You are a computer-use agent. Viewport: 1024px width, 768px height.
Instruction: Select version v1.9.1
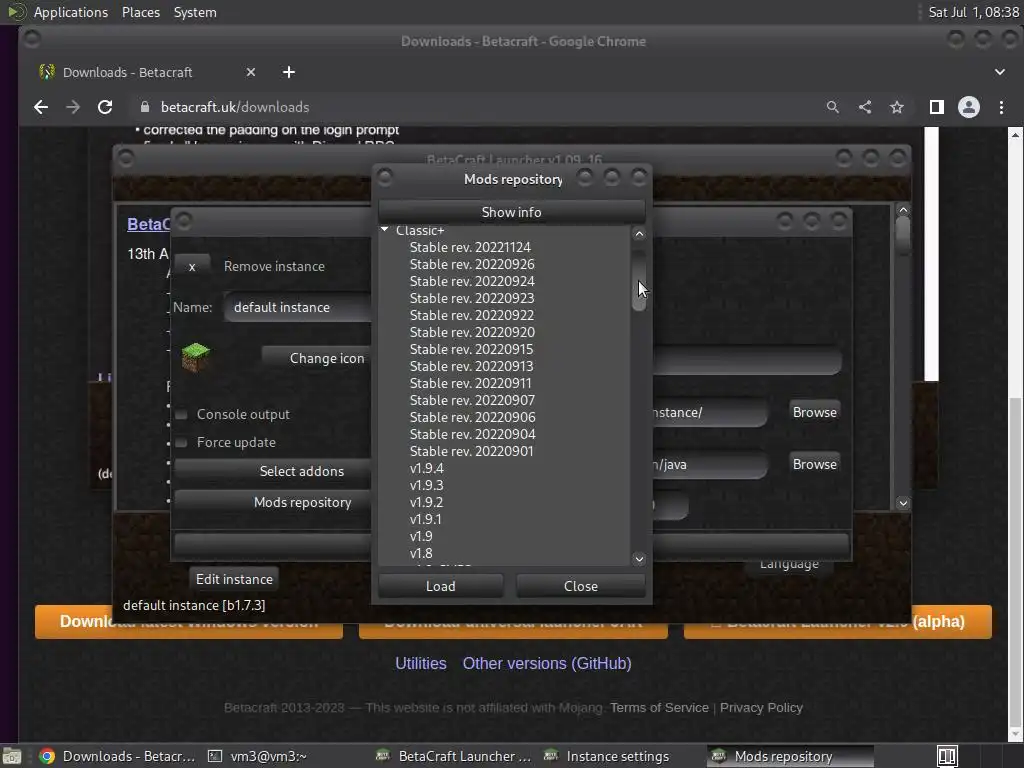426,519
